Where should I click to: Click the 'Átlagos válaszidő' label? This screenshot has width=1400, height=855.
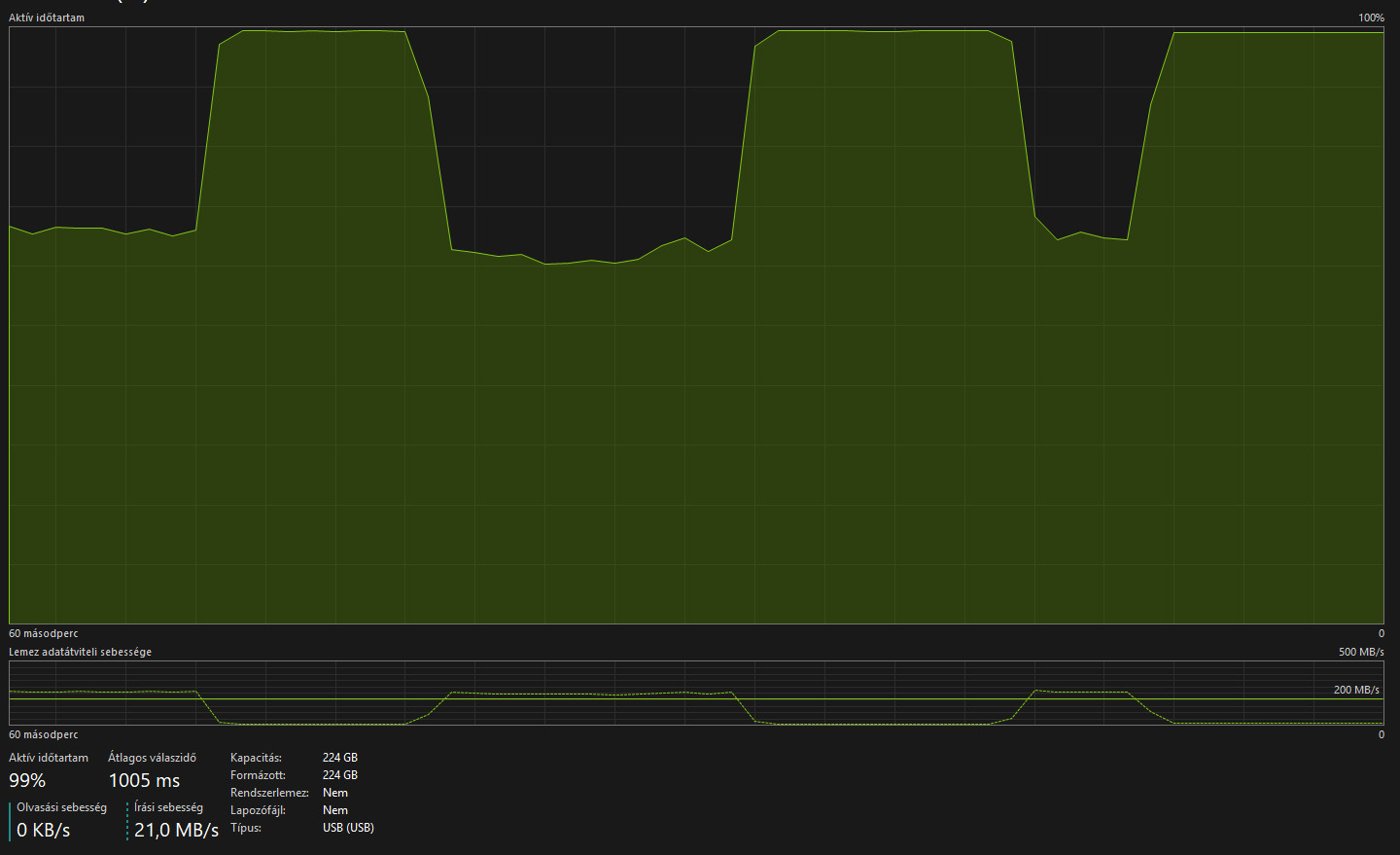[x=152, y=758]
